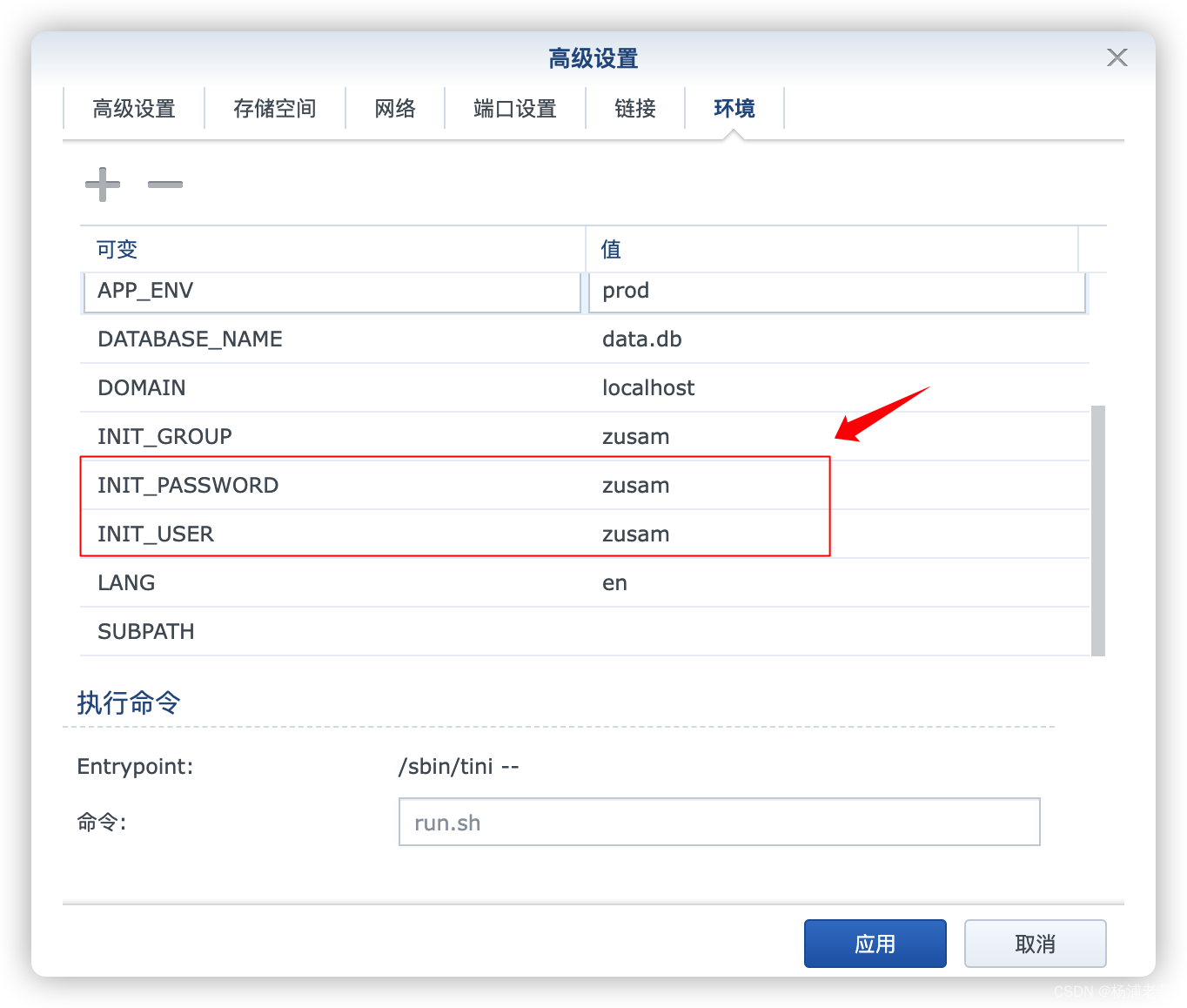
Task: Select the DOMAIN variable cell
Action: [x=332, y=387]
